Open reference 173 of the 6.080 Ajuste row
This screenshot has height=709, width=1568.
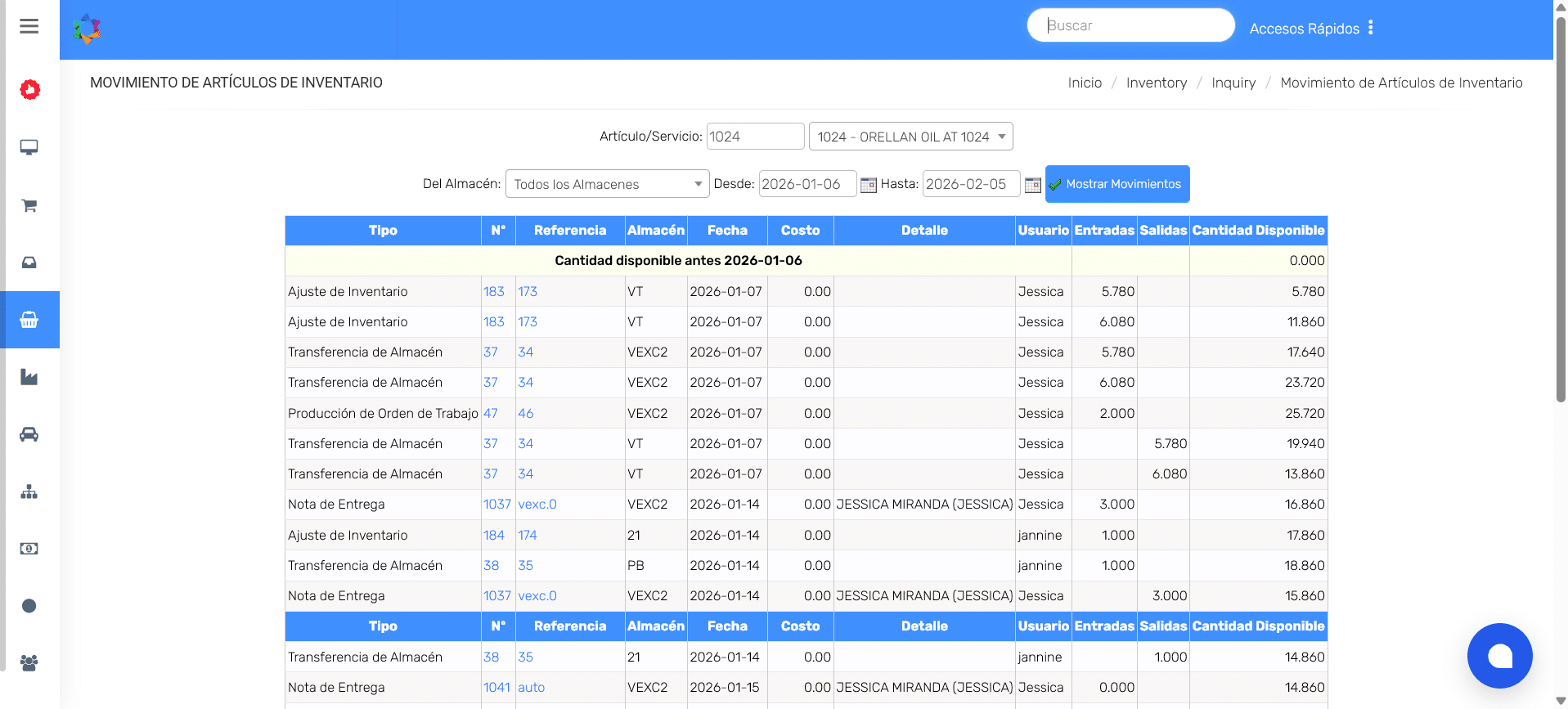pyautogui.click(x=528, y=322)
